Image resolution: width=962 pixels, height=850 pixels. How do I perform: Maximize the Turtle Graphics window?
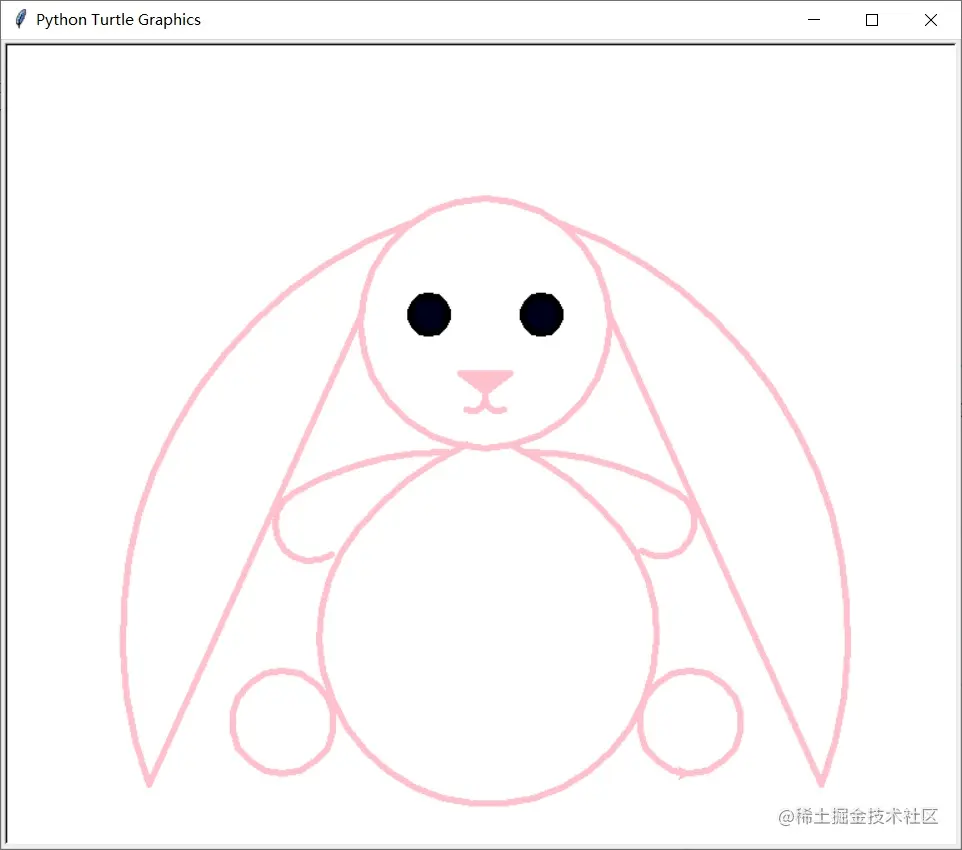(x=872, y=20)
